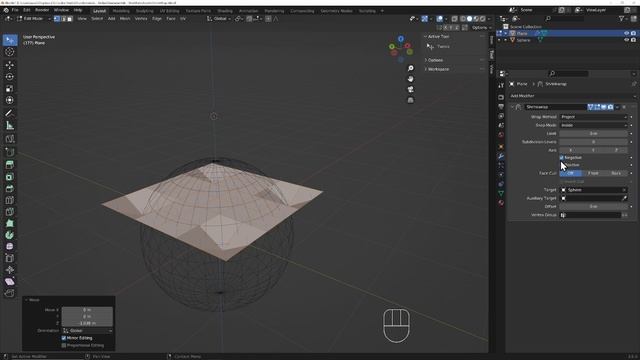
Task: Open the Vertex menu
Action: [141, 19]
